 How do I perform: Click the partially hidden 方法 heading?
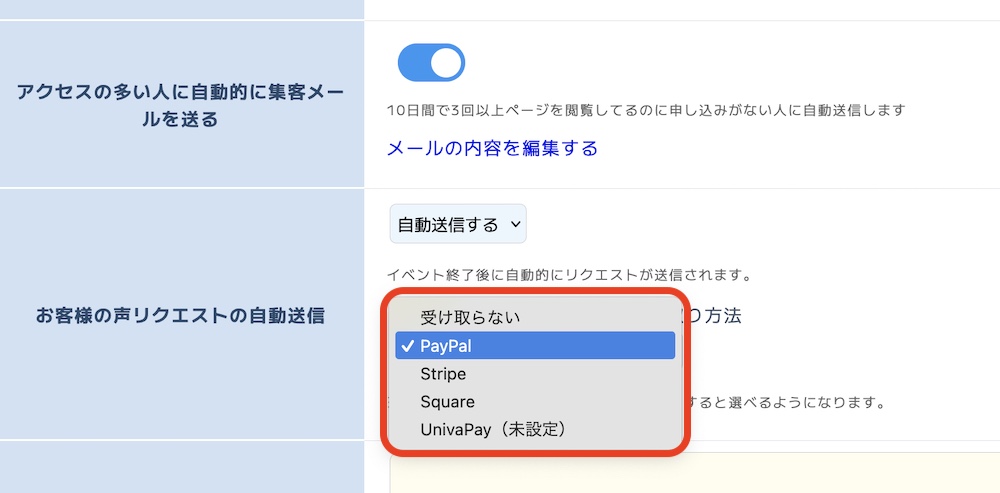point(718,316)
